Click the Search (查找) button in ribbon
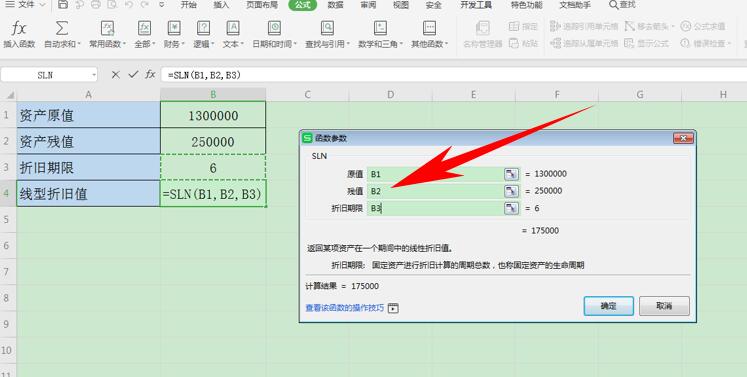The image size is (747, 377). tap(622, 5)
